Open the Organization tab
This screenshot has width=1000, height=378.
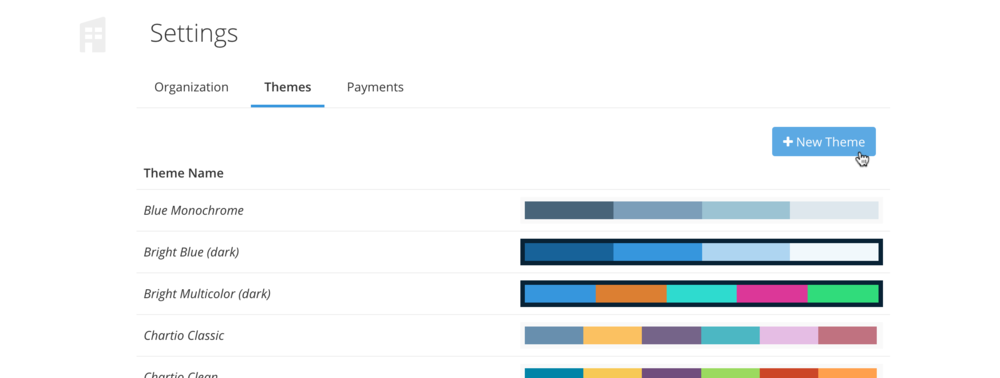click(x=191, y=87)
